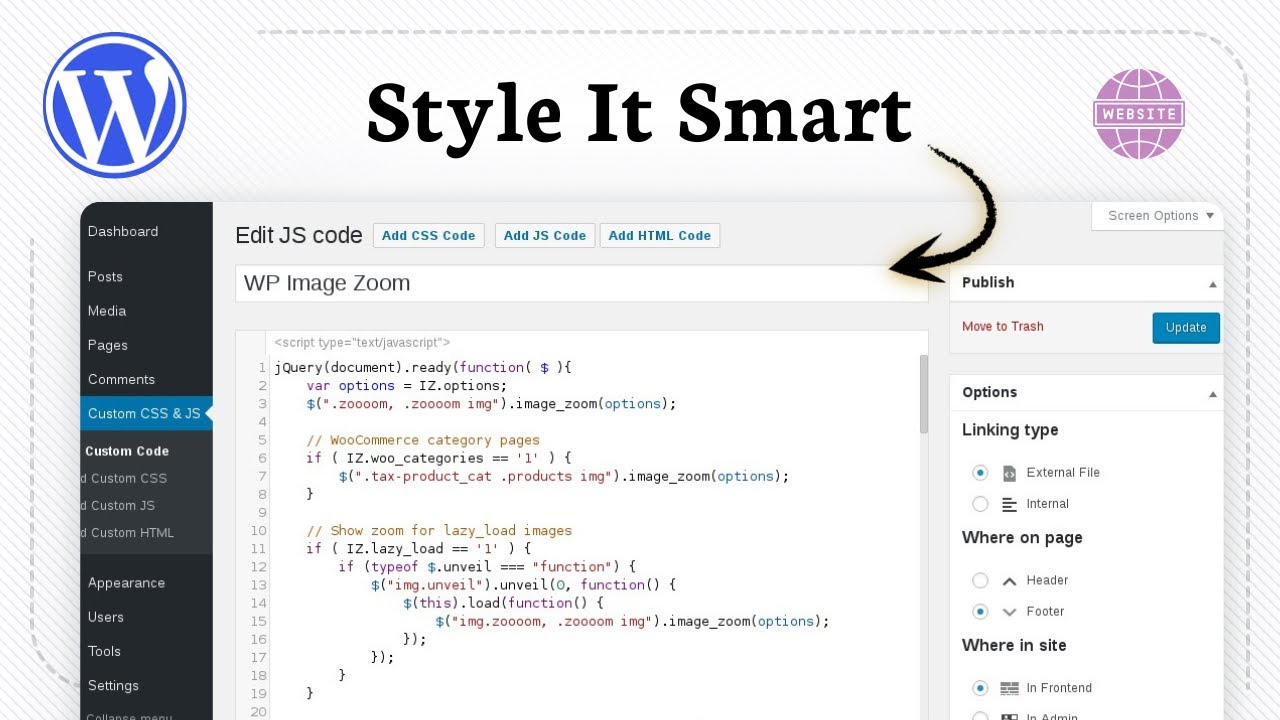Open Tools menu item
Viewport: 1280px width, 720px height.
[x=104, y=651]
